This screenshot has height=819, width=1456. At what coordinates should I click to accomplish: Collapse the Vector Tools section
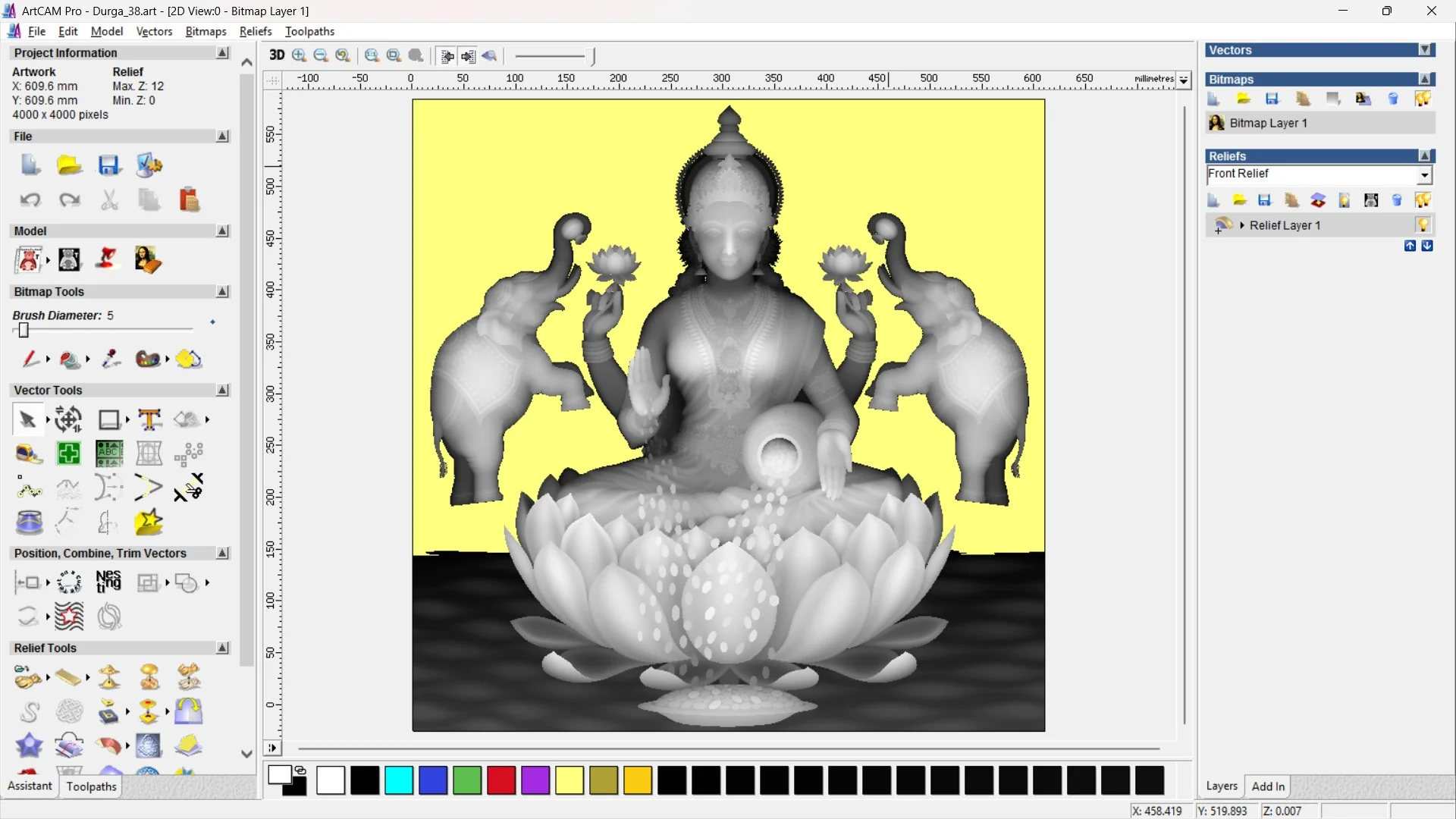(222, 390)
